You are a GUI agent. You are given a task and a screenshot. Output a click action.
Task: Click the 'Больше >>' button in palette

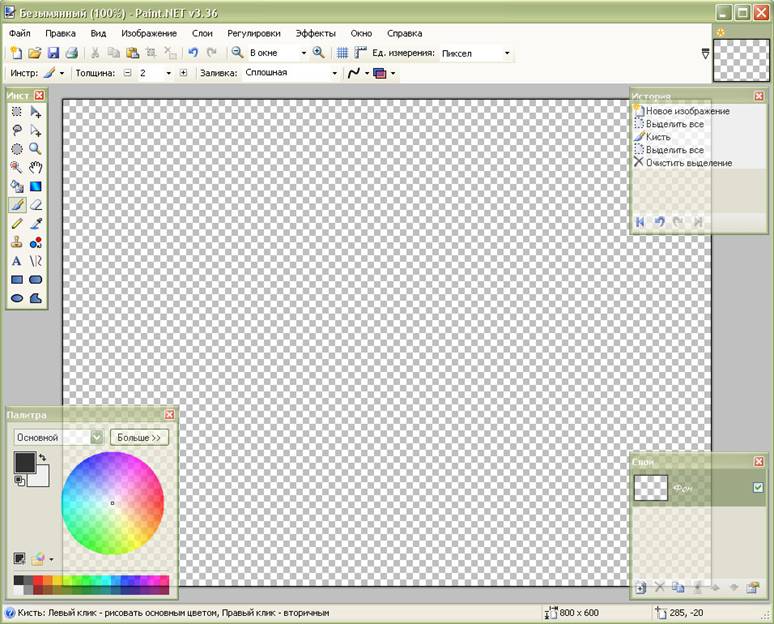[x=139, y=437]
